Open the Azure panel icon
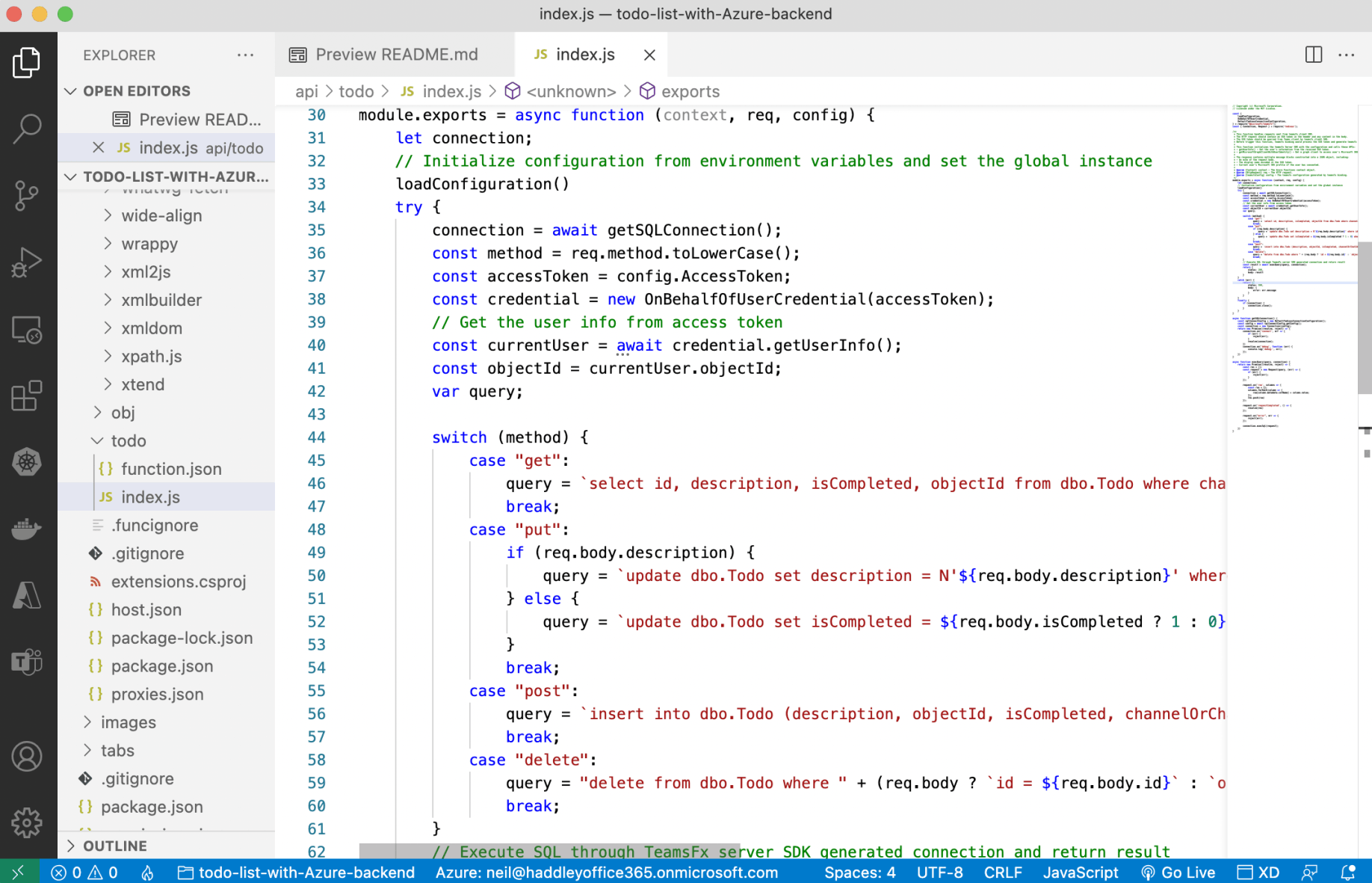Screen dimensions: 1372x883 tap(28, 595)
